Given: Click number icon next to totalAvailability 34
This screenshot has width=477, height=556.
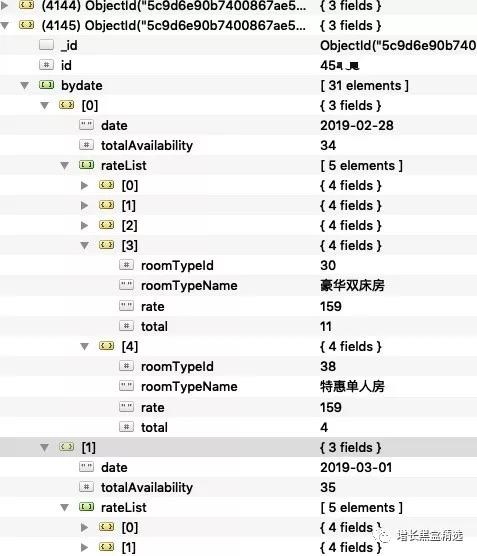Looking at the screenshot, I should click(87, 145).
